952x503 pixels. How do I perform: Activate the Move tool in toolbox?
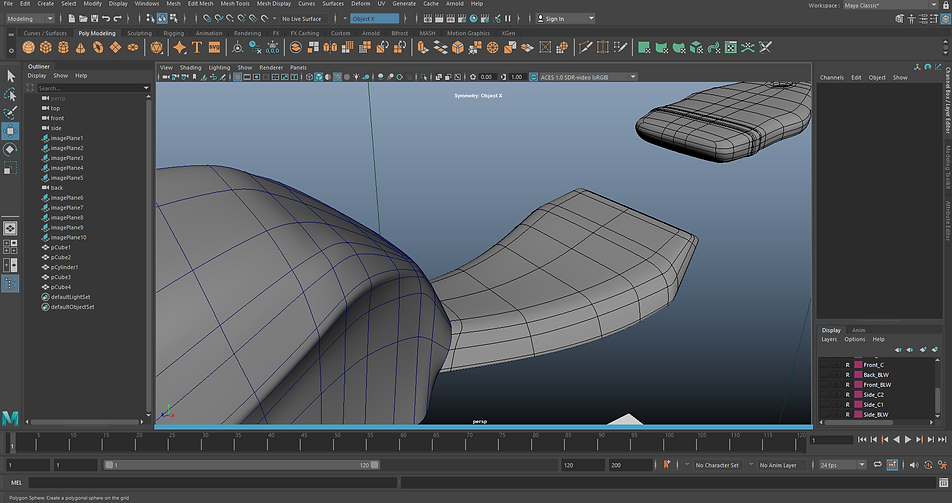(10, 131)
